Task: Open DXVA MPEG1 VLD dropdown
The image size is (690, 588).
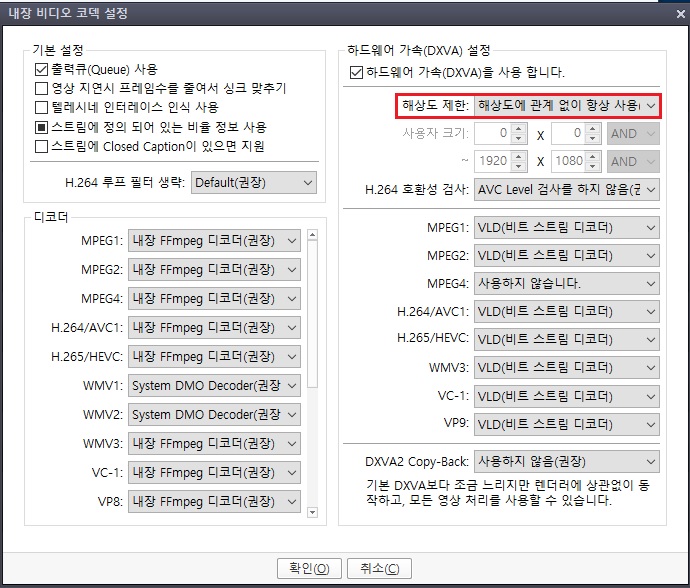Action: coord(567,228)
